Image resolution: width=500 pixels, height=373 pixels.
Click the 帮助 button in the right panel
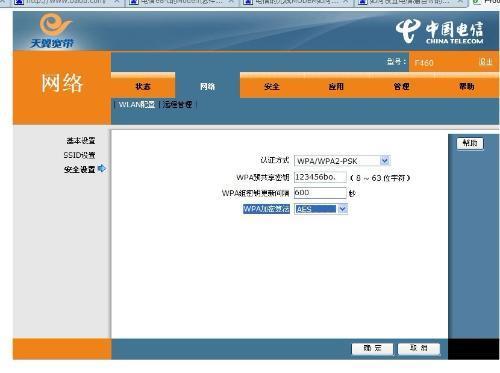click(x=470, y=143)
